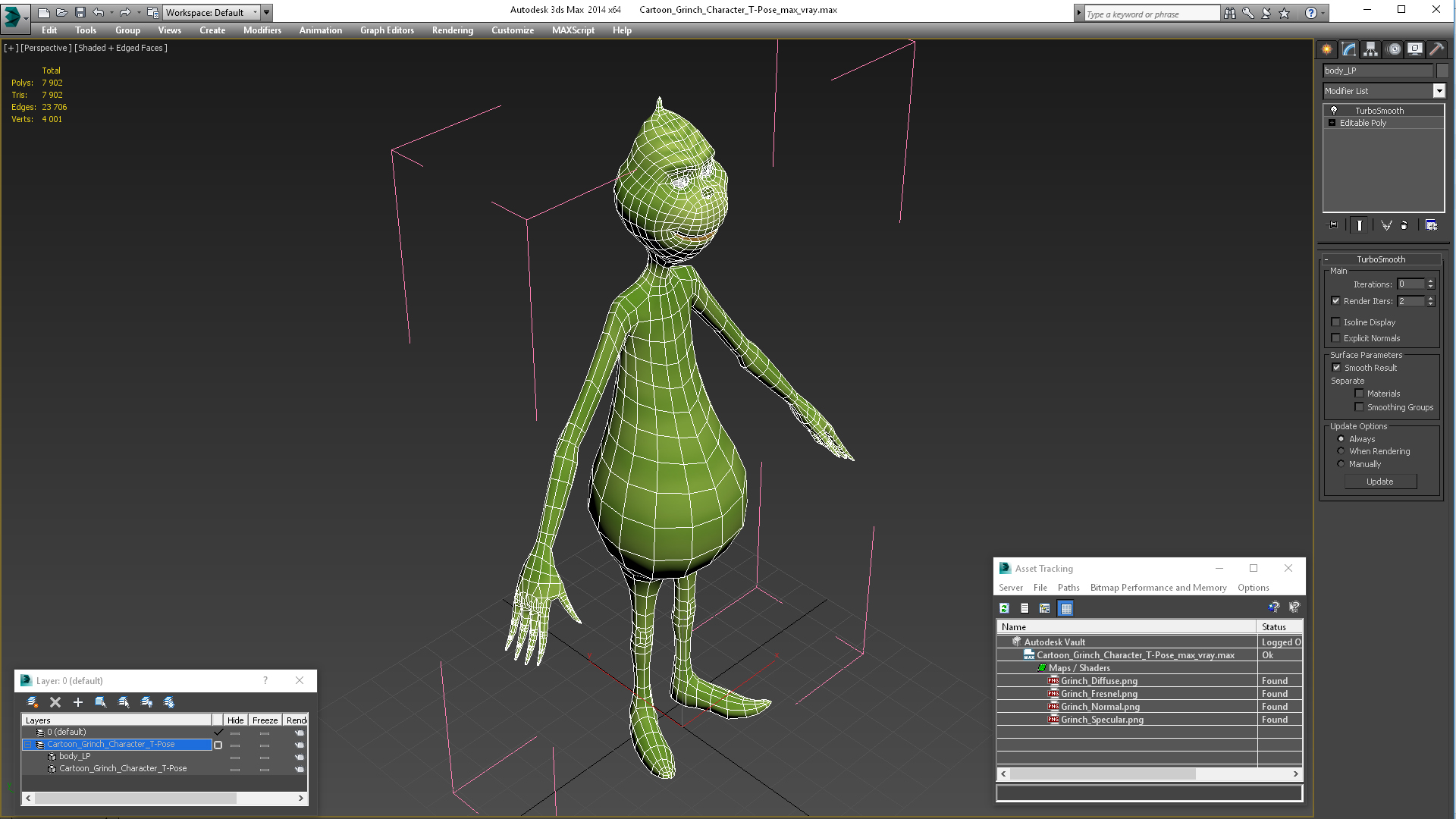This screenshot has width=1456, height=819.
Task: Click the project folder icon beside the Workspace selector
Action: 153,12
